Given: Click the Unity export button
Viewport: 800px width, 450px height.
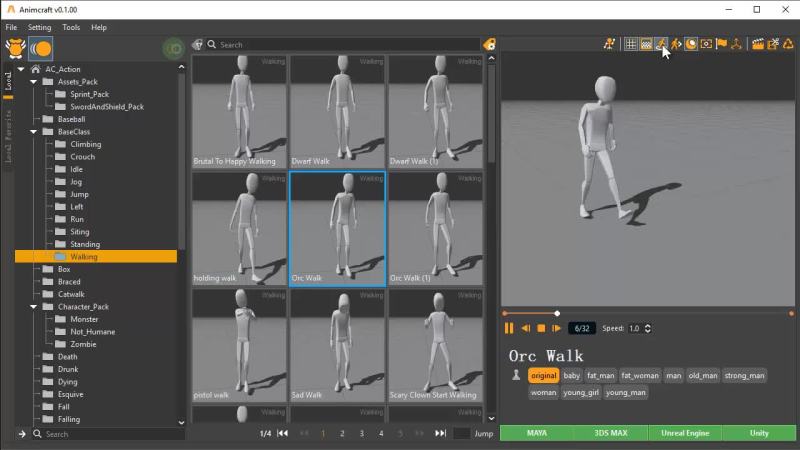Looking at the screenshot, I should (x=759, y=433).
